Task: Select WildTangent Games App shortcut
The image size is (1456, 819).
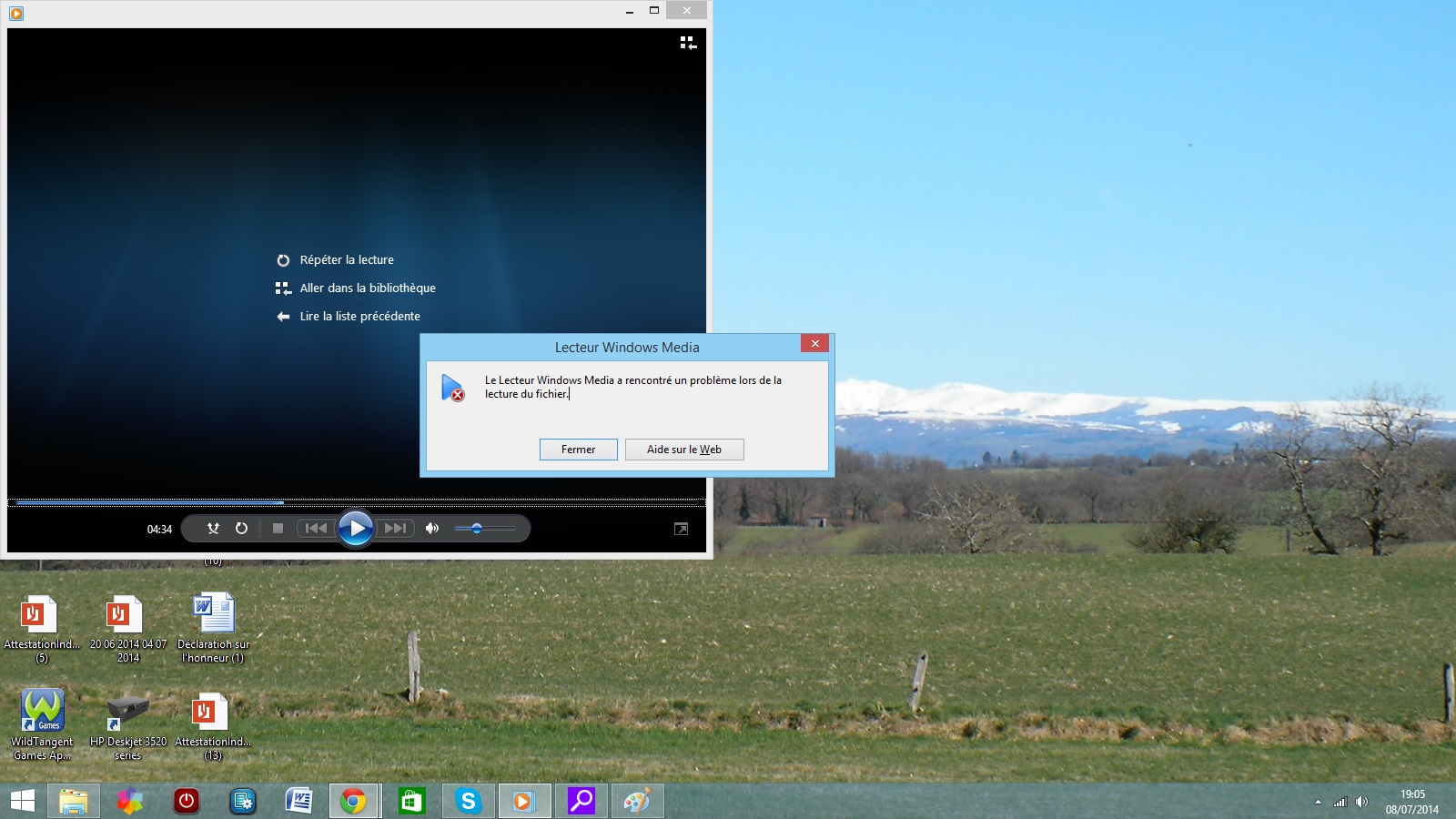Action: coord(42,725)
